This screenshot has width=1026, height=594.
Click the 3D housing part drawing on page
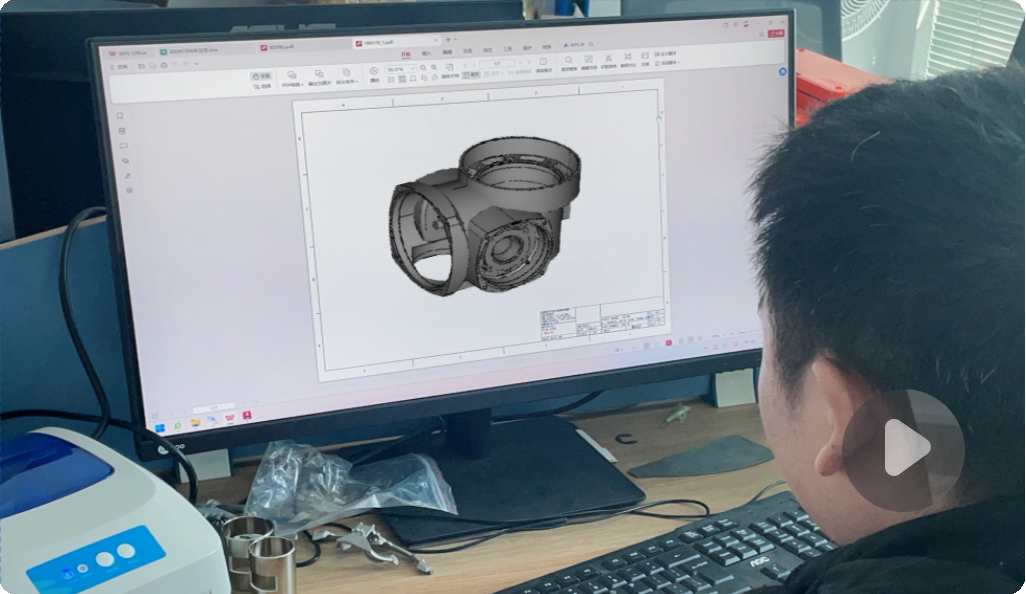[x=485, y=216]
